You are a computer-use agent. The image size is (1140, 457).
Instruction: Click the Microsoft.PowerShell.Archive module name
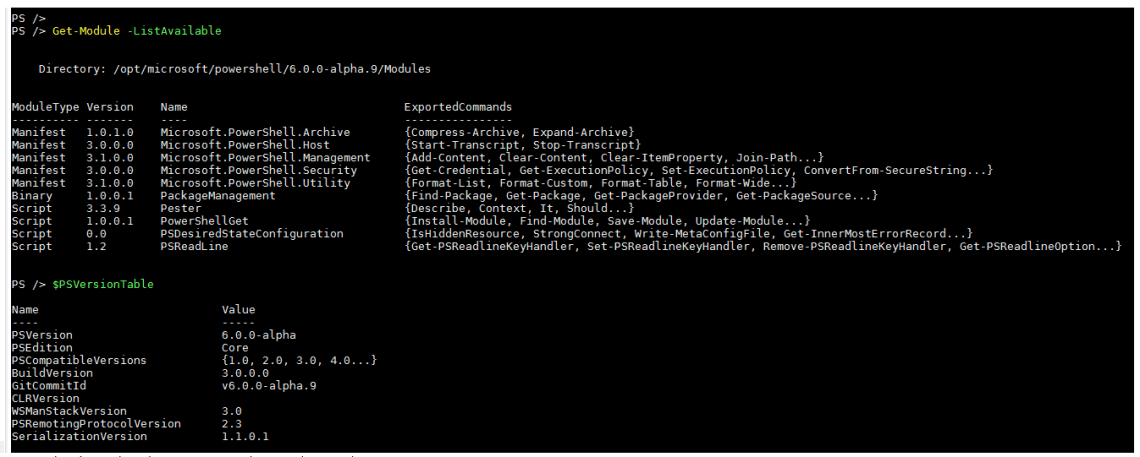point(269,132)
